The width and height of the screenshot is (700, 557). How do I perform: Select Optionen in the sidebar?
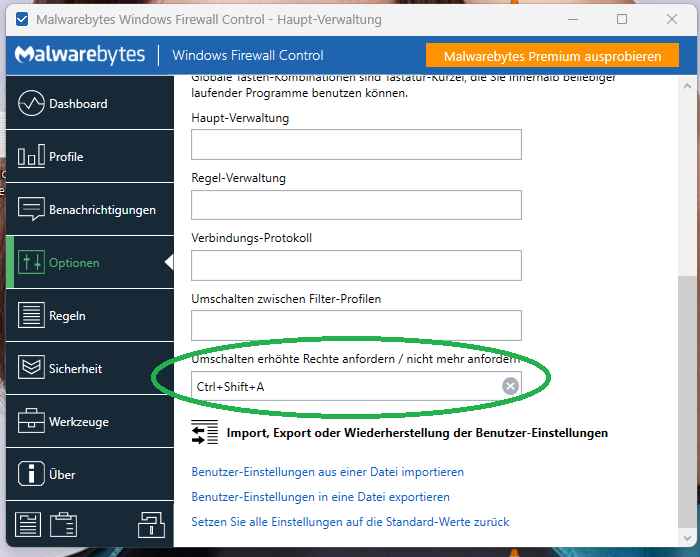pyautogui.click(x=90, y=262)
